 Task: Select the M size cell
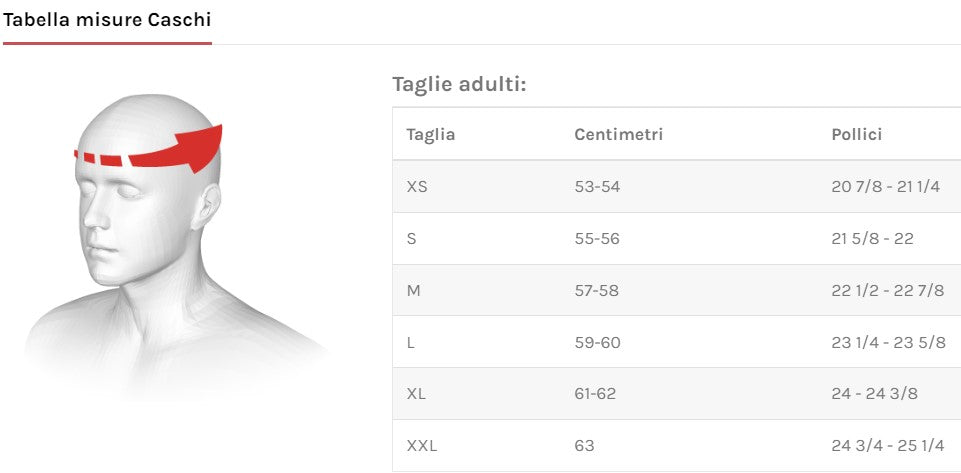[414, 290]
